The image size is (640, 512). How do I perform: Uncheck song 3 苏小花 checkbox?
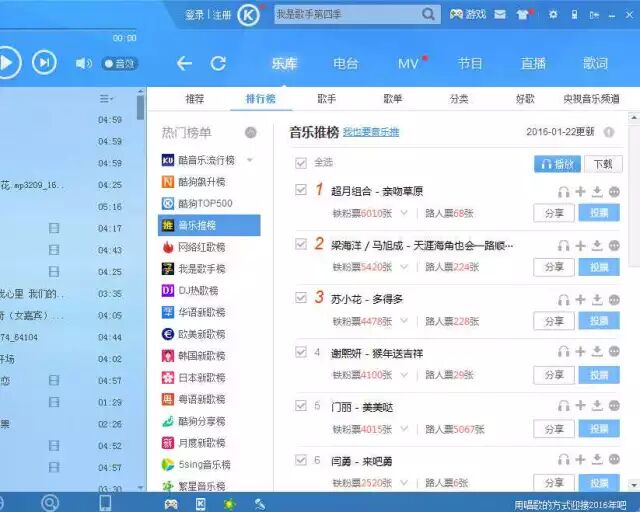301,298
